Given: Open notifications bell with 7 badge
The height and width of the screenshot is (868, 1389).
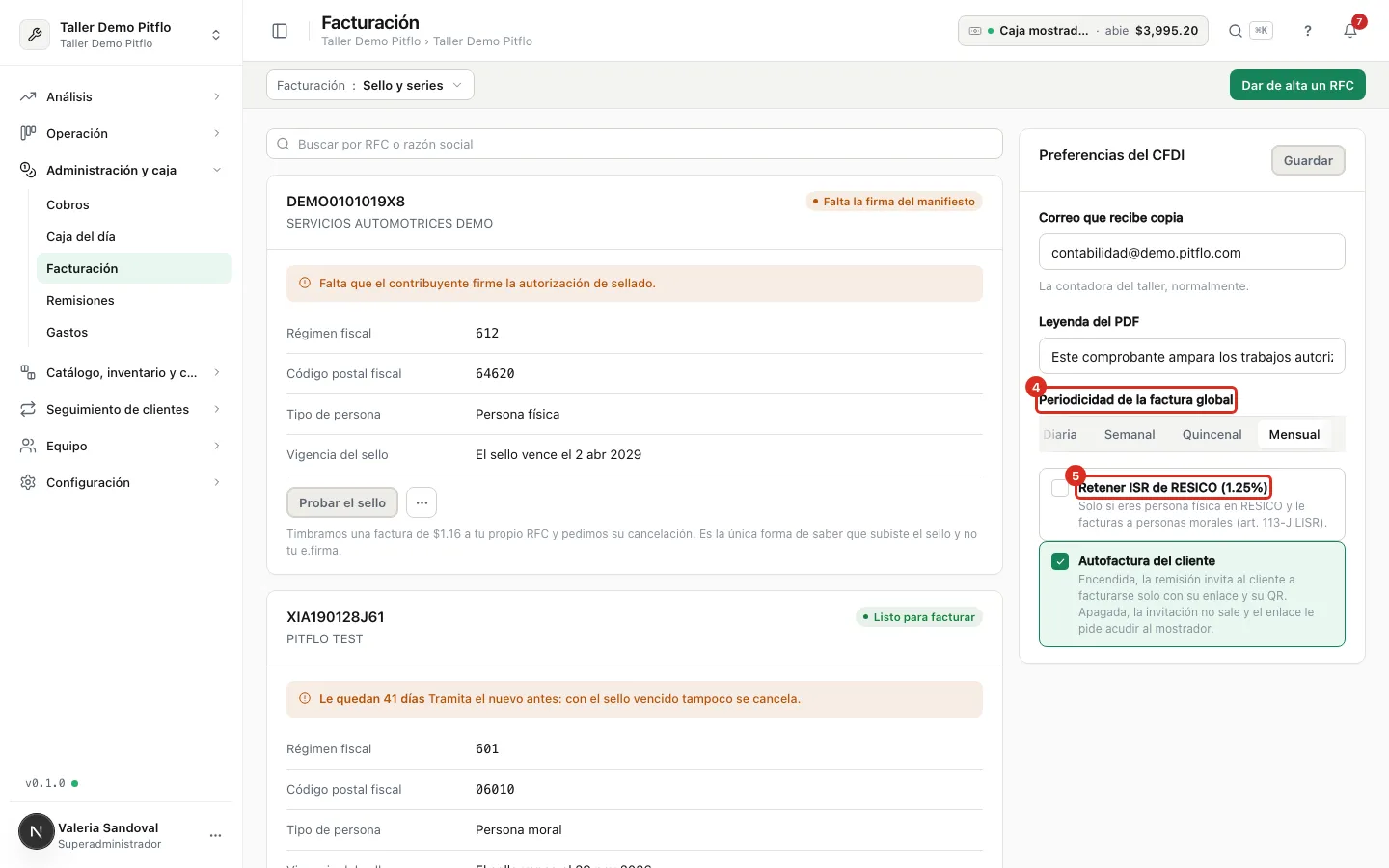Looking at the screenshot, I should (x=1350, y=31).
